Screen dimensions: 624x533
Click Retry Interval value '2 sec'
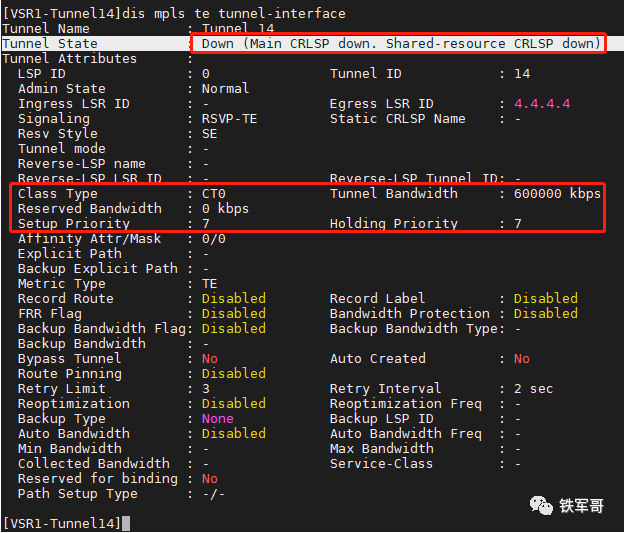534,389
